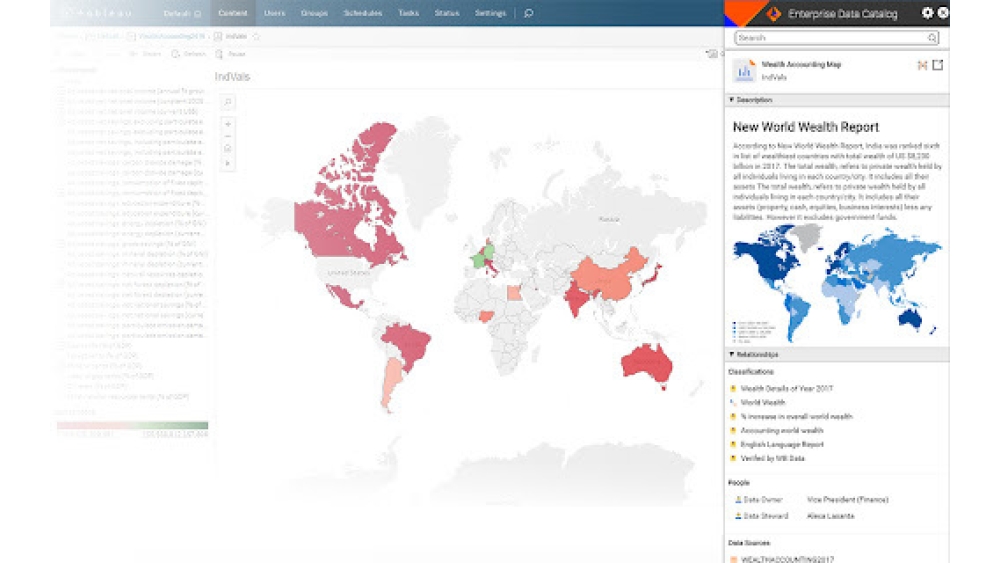Click icon next to World Wealth
This screenshot has width=1000, height=563.
click(733, 402)
